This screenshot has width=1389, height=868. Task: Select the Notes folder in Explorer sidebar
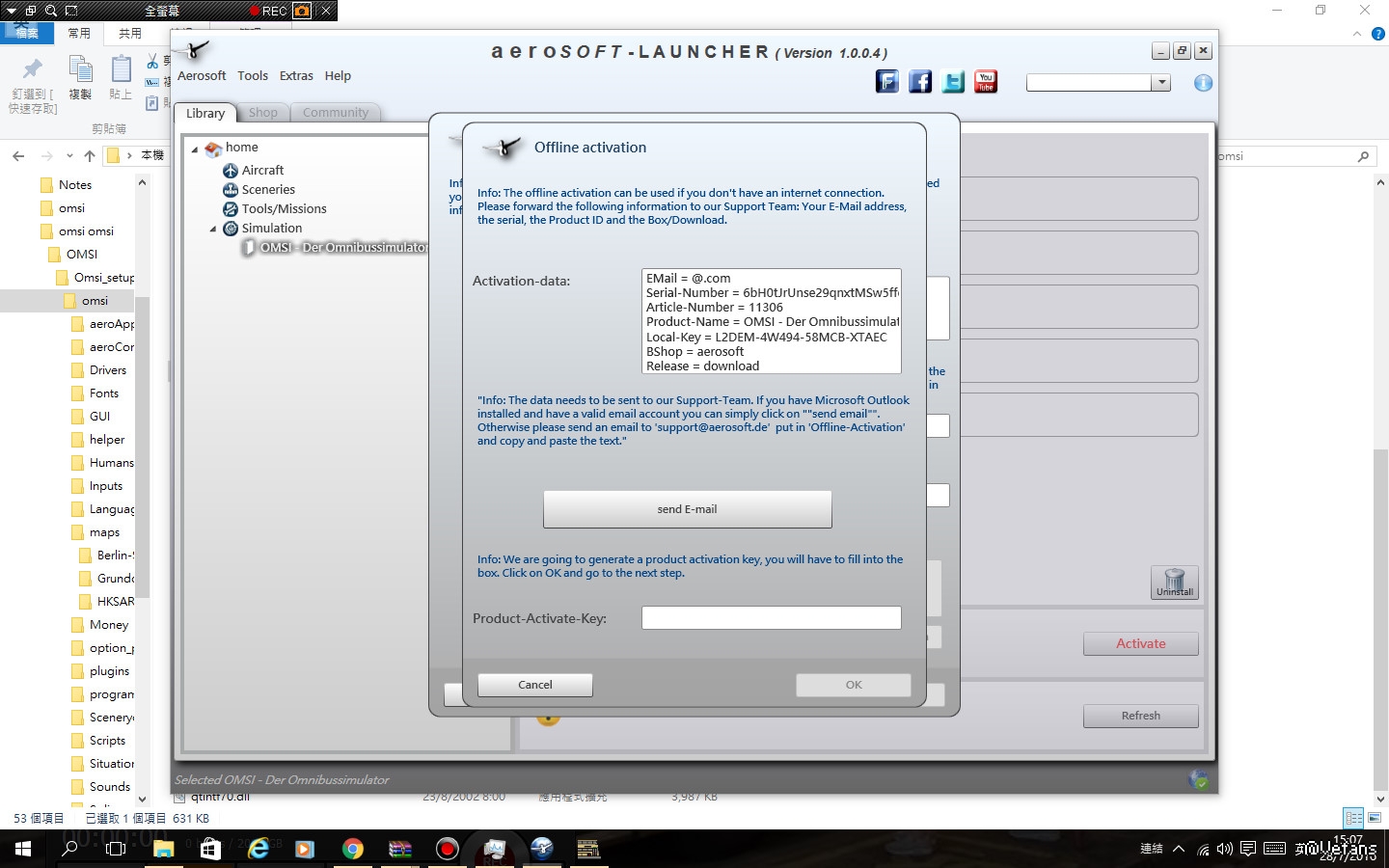pos(75,185)
